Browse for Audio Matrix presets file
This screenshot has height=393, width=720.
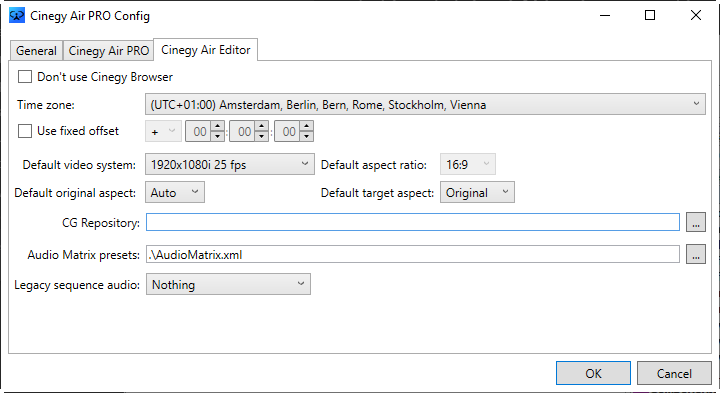coord(696,254)
